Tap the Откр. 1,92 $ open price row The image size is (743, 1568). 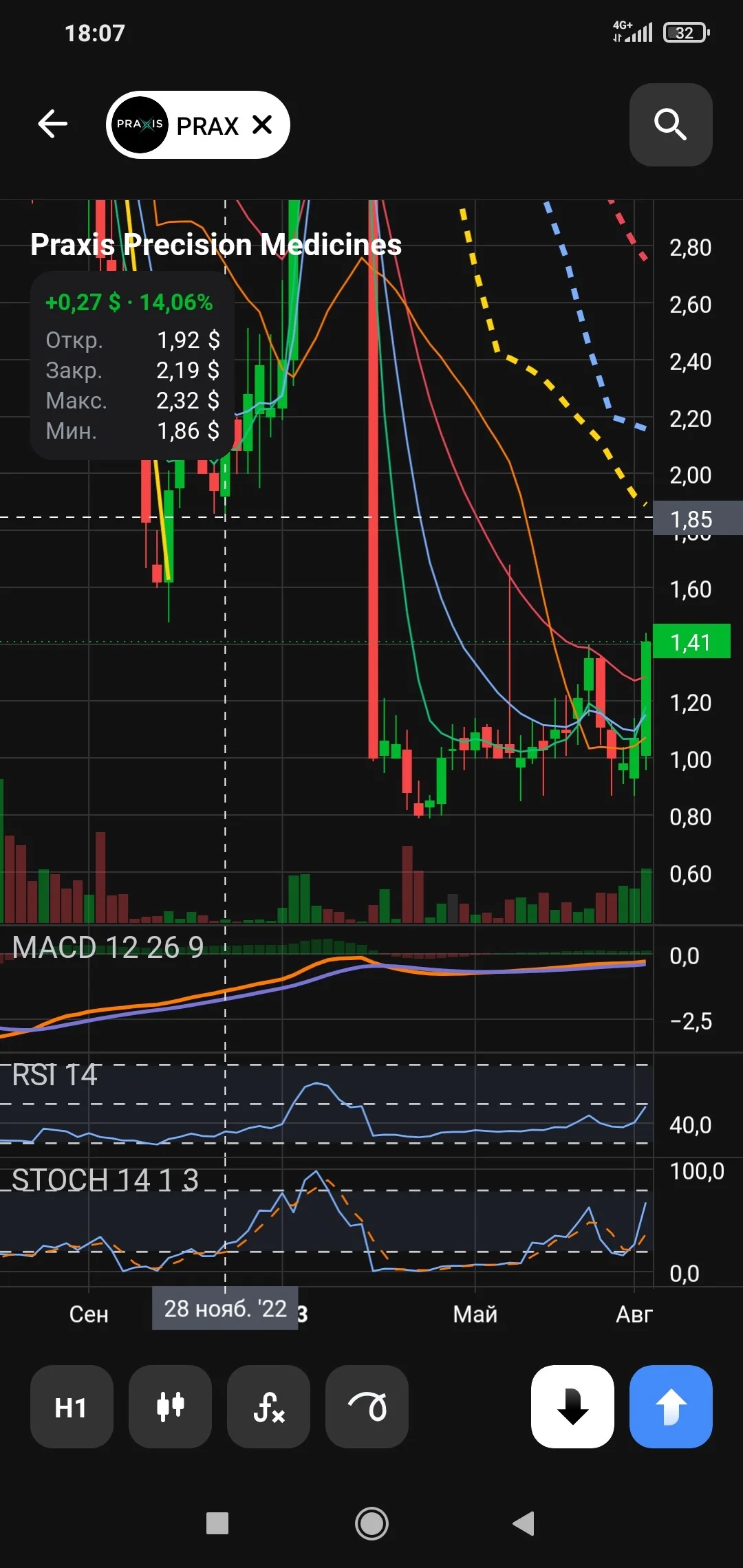(133, 340)
